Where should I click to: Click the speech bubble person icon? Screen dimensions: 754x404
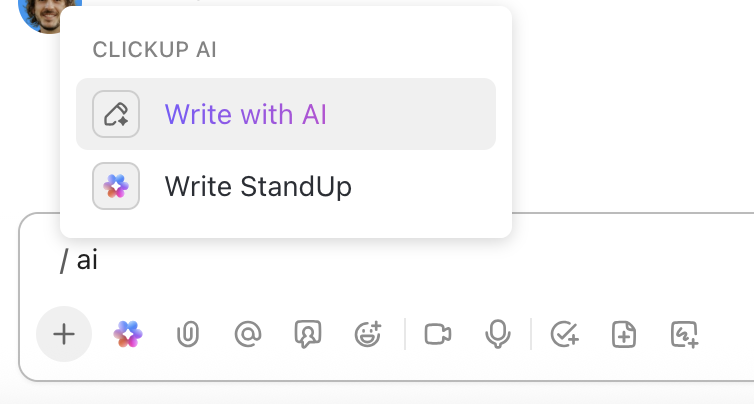[307, 334]
